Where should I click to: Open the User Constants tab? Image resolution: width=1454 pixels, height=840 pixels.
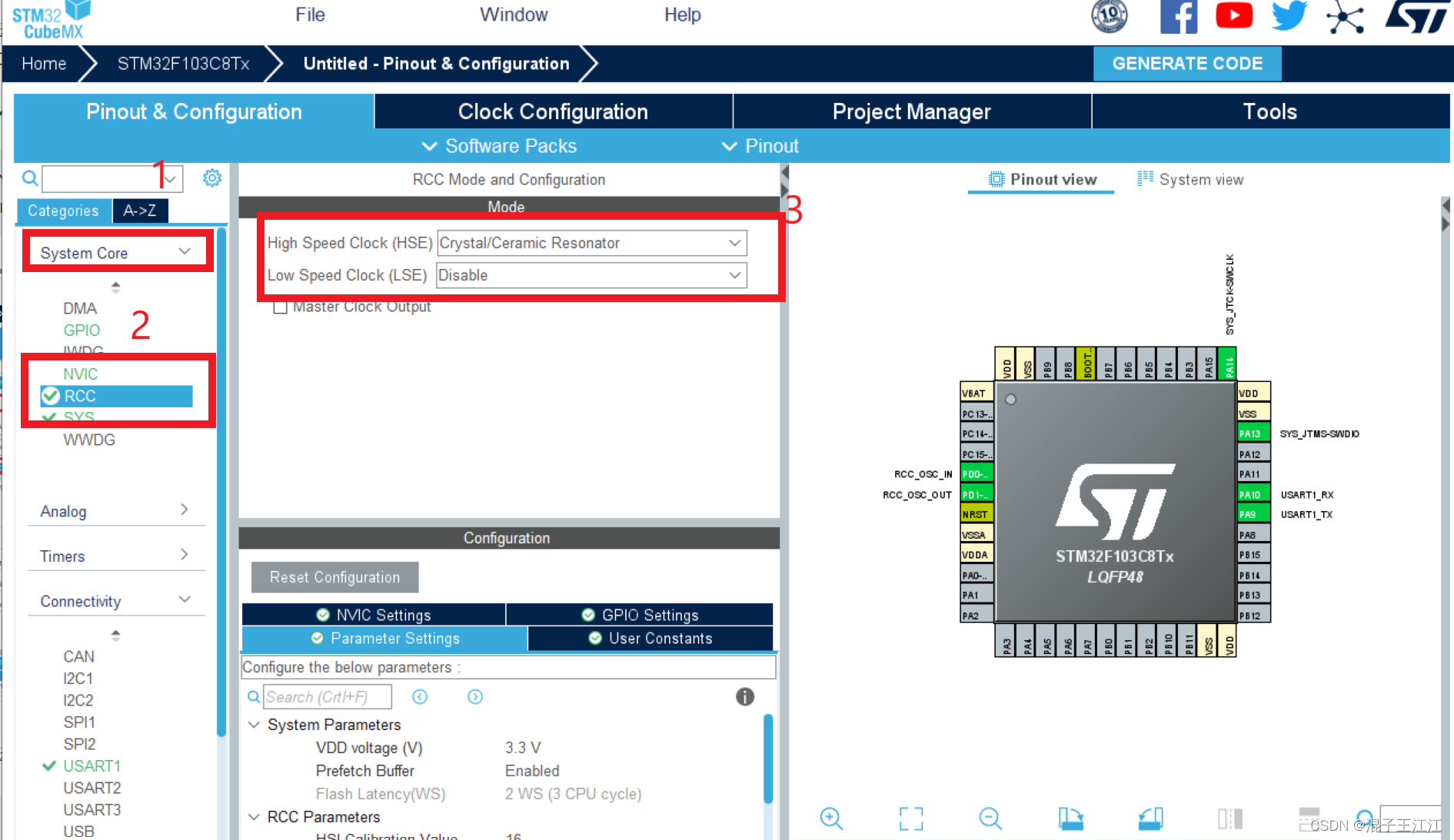point(650,638)
